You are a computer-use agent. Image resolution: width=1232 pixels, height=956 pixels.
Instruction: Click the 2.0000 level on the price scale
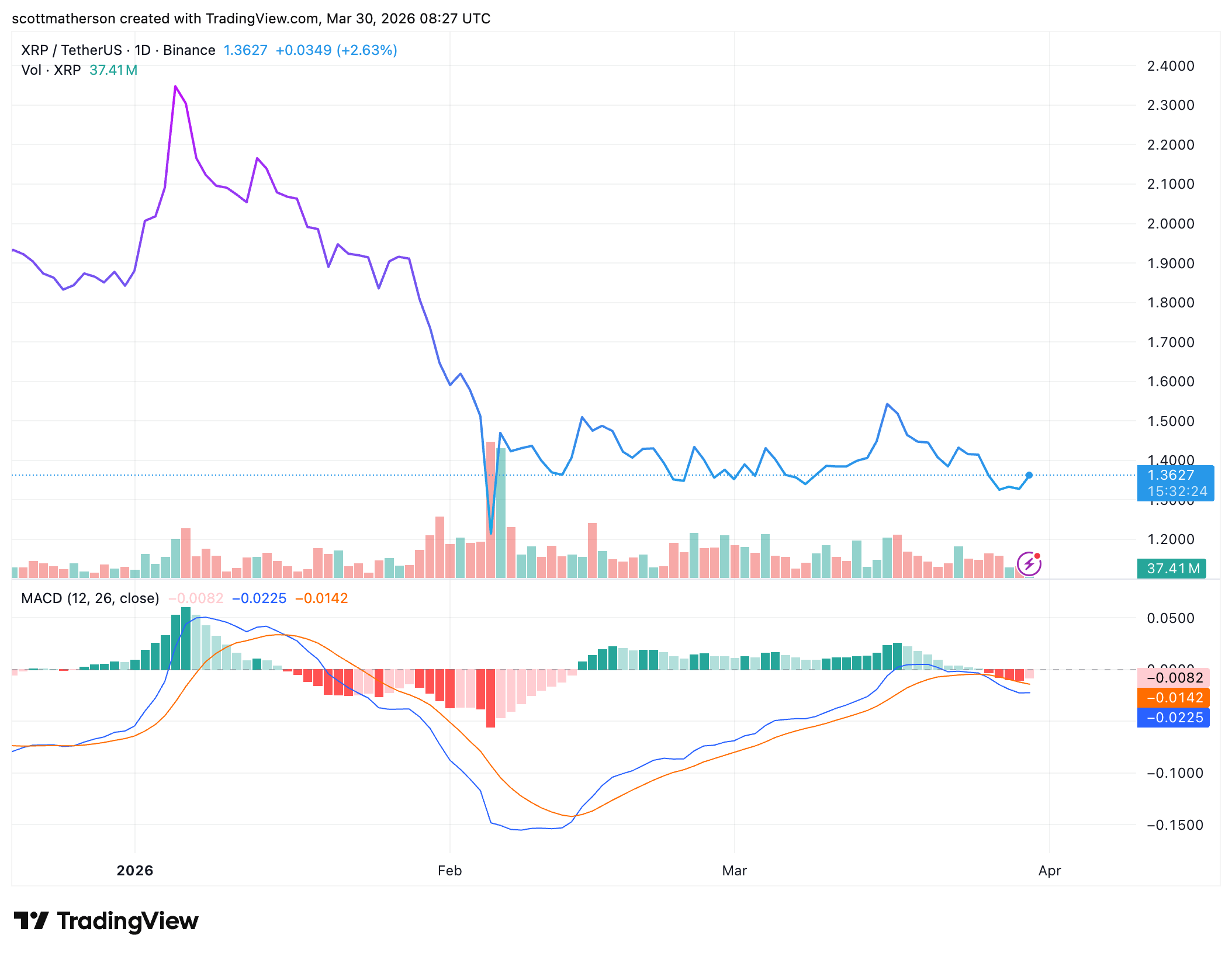[1171, 224]
